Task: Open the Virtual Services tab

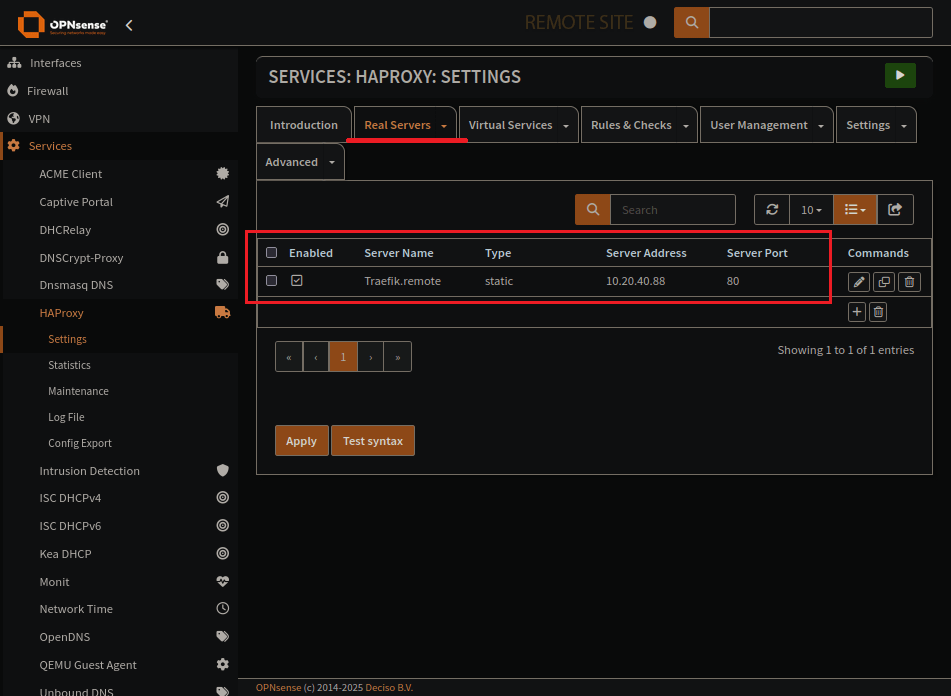Action: point(511,125)
